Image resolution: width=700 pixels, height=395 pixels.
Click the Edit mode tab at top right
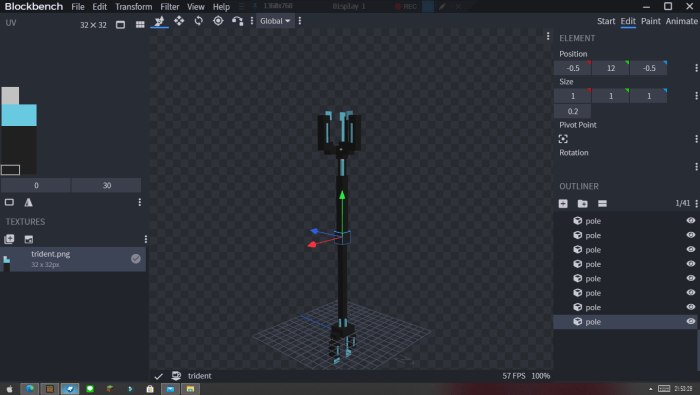tap(628, 21)
